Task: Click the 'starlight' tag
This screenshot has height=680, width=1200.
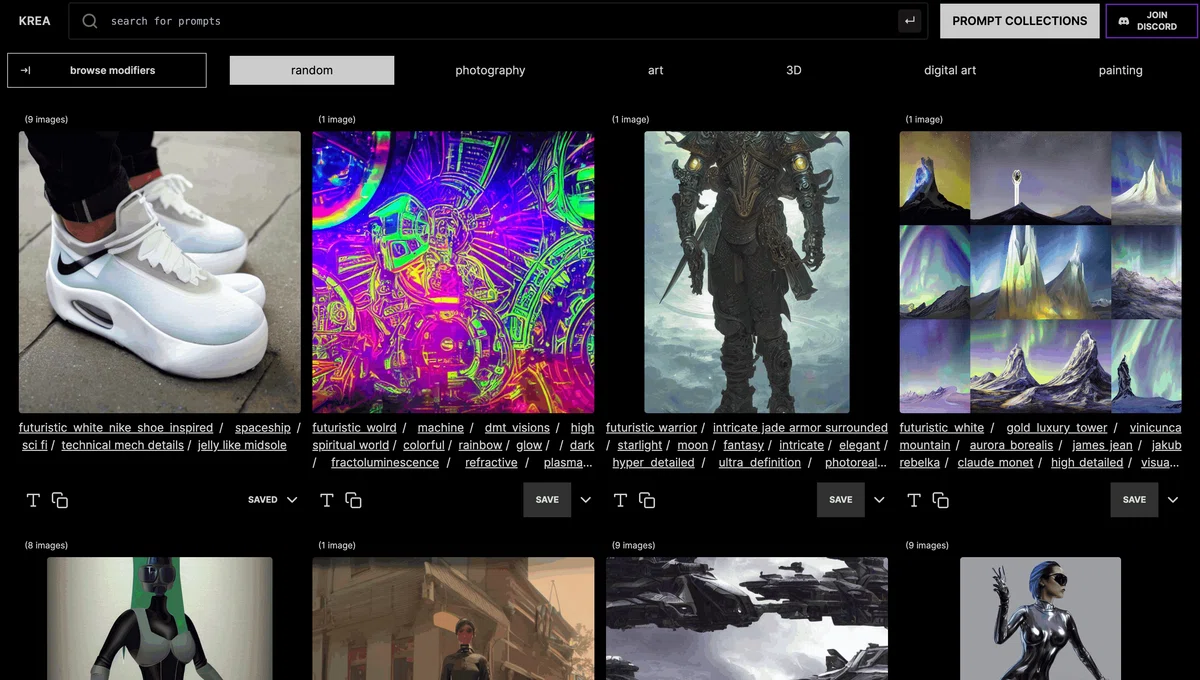Action: tap(640, 445)
